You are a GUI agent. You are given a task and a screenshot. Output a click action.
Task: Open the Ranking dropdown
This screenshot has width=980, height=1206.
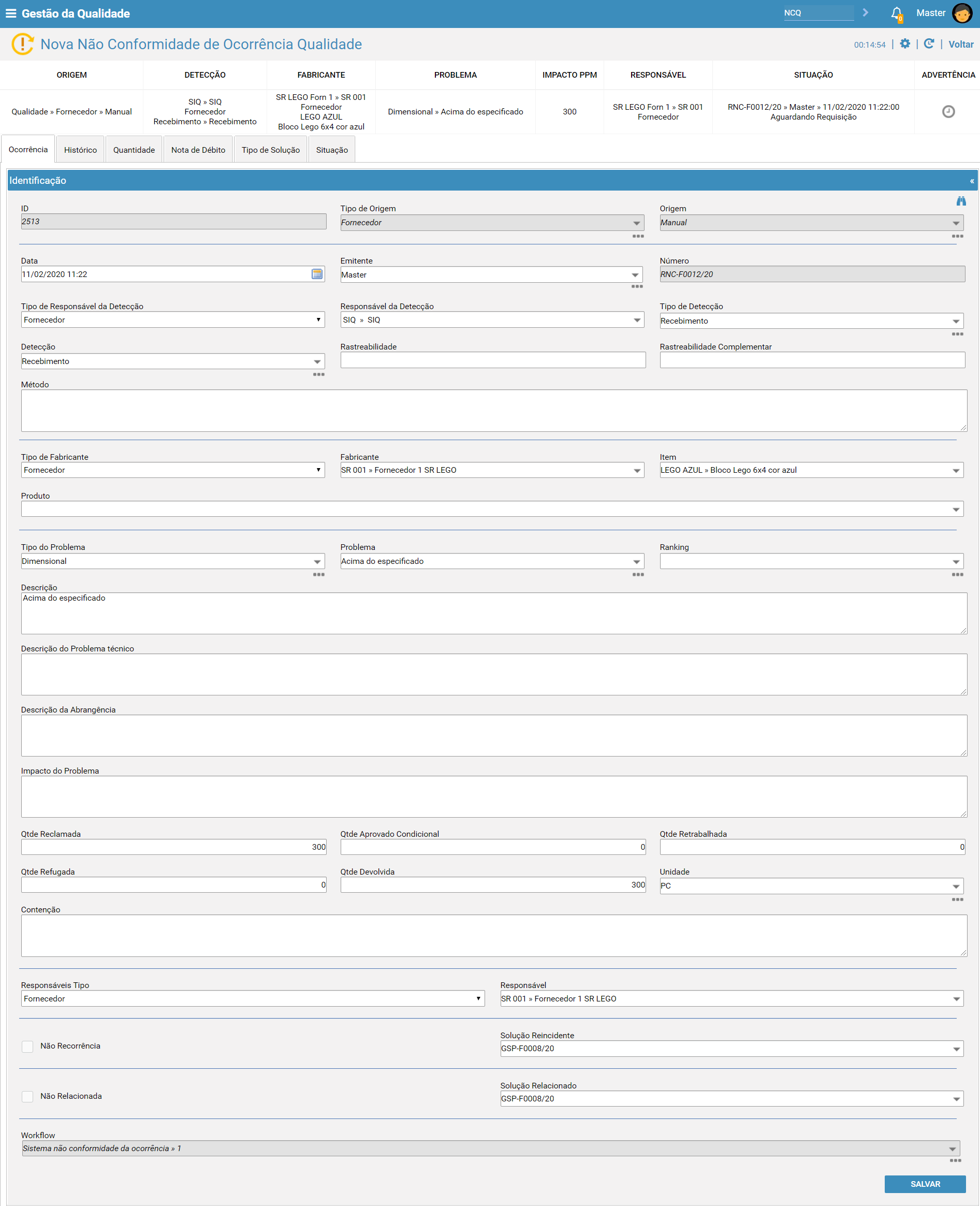(x=811, y=561)
